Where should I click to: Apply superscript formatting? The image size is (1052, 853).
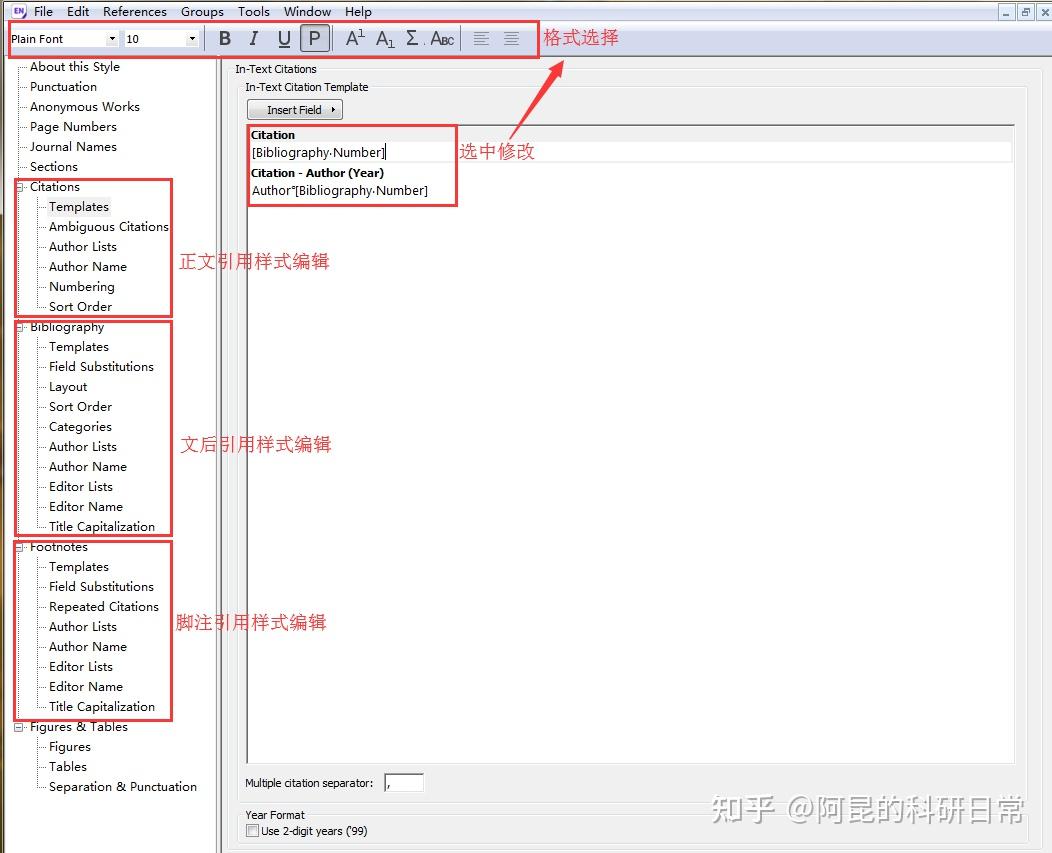click(x=352, y=38)
